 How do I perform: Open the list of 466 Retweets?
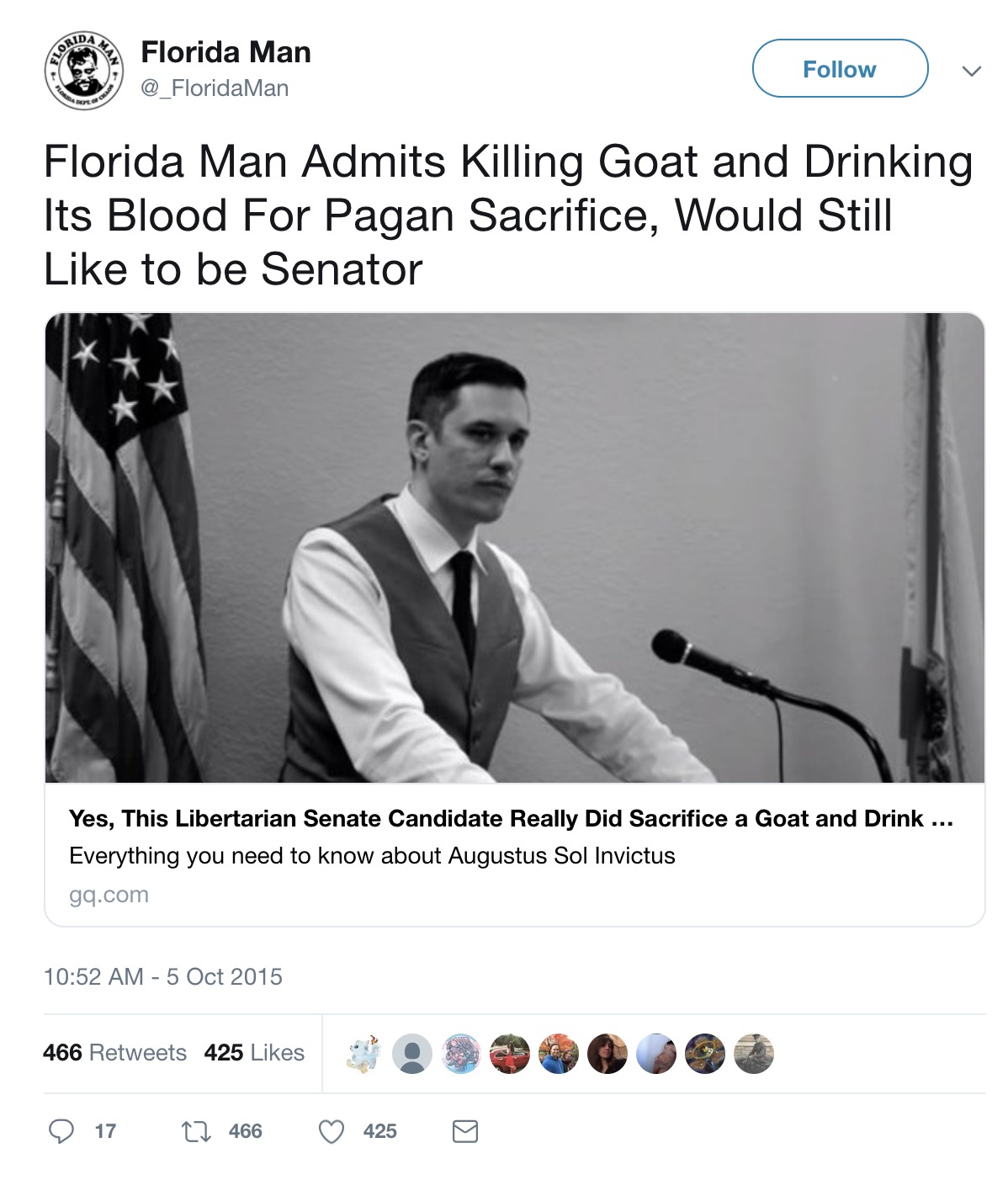click(115, 1053)
